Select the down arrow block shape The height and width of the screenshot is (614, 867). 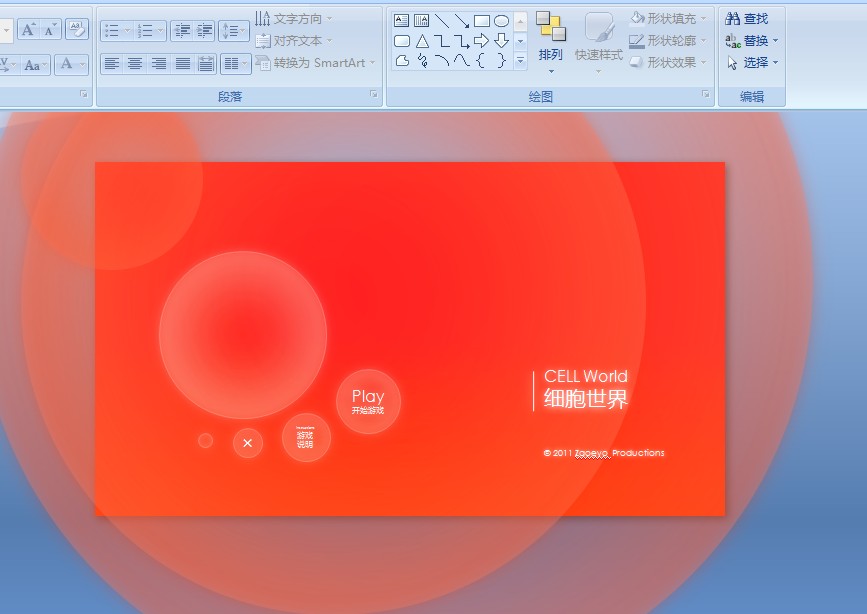tap(502, 41)
